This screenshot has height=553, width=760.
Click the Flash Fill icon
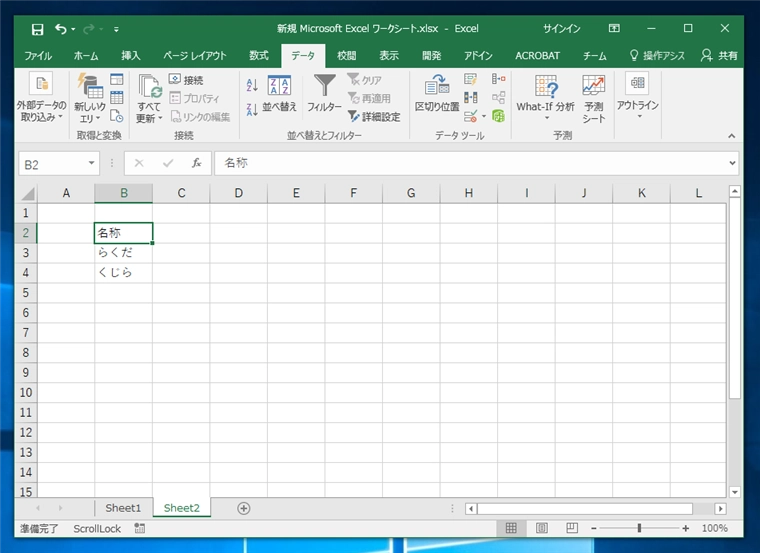click(x=471, y=79)
